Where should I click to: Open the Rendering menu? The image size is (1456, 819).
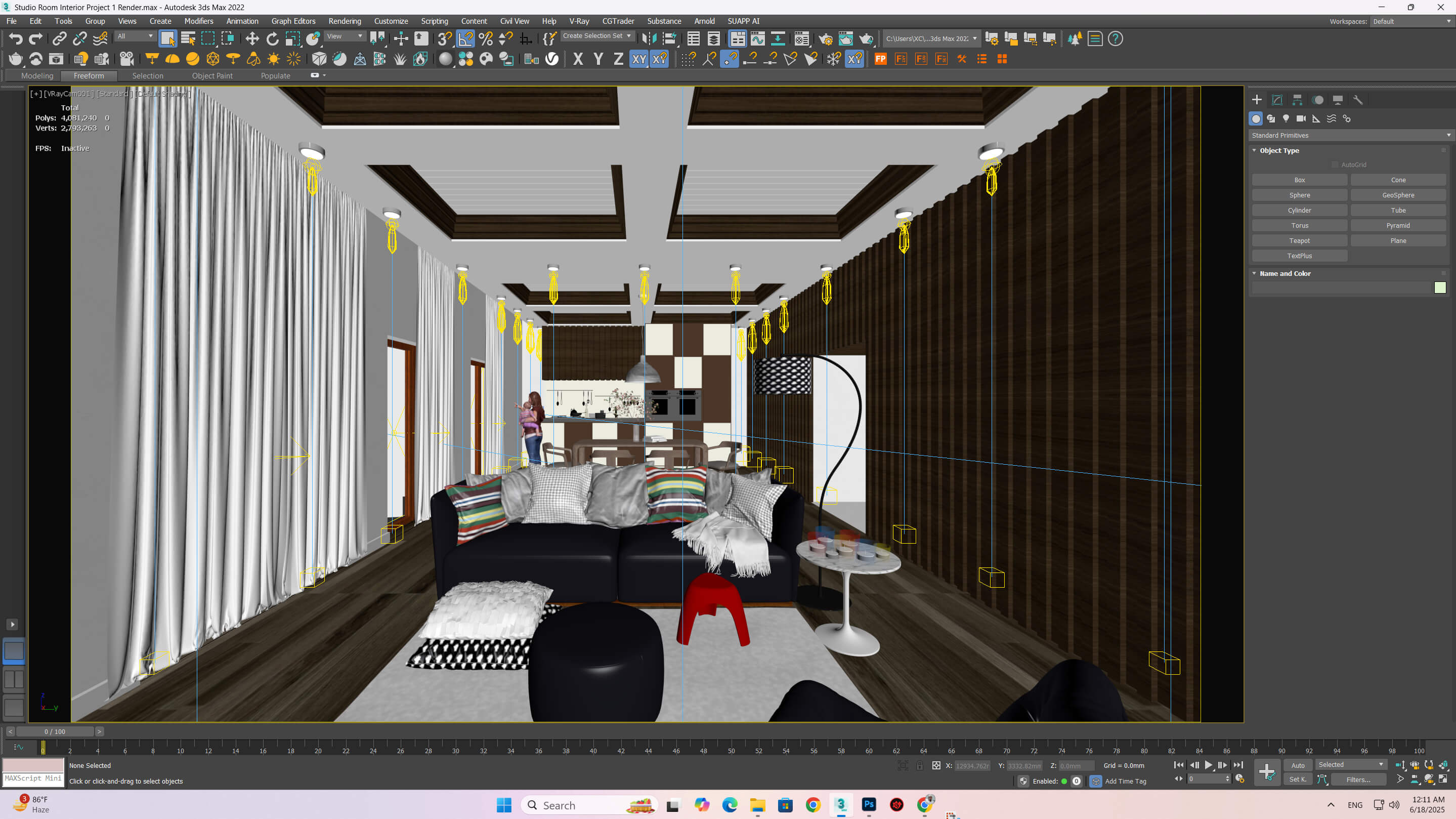click(344, 21)
